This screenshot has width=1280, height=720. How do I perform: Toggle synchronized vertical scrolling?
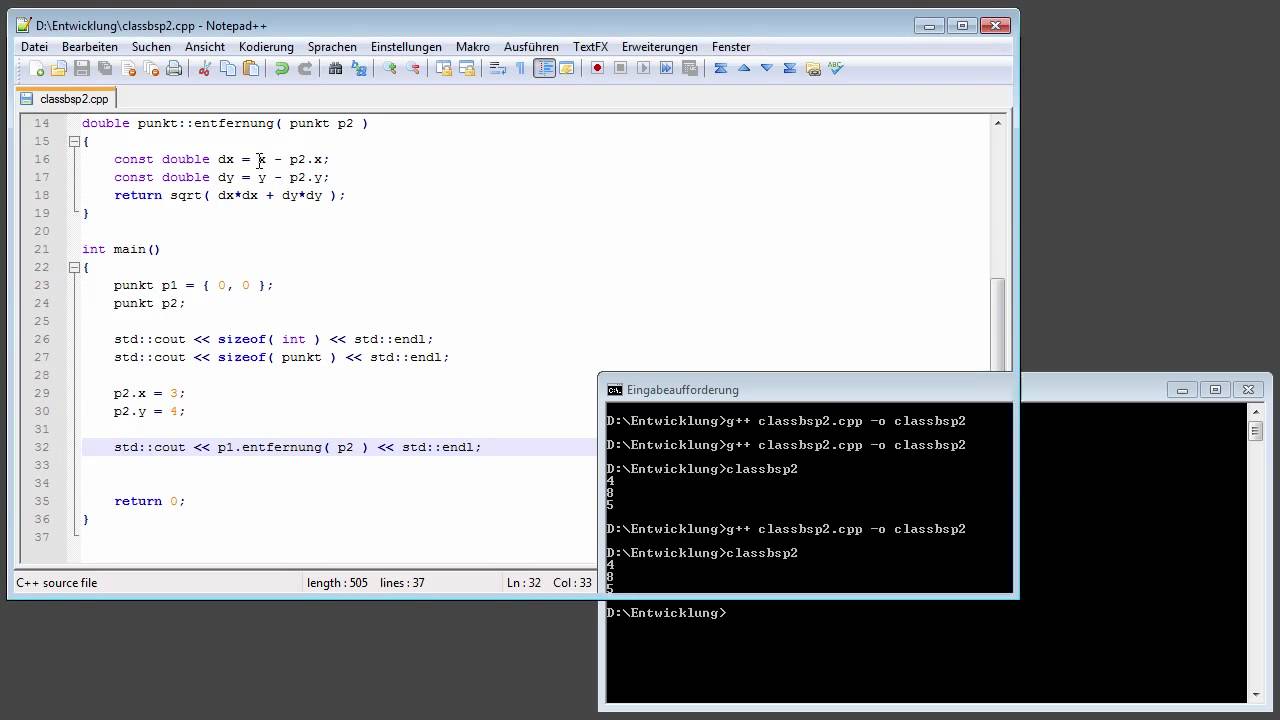pos(443,68)
